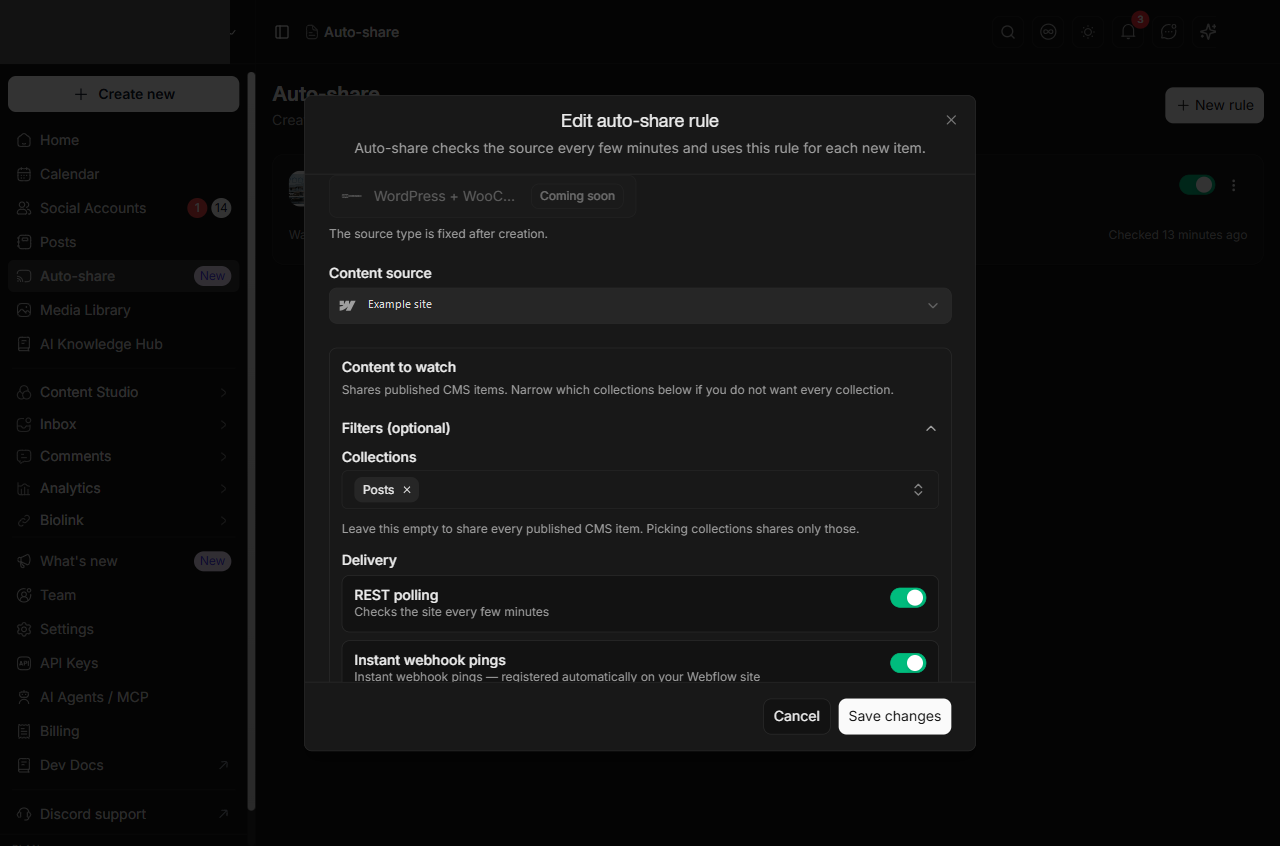The width and height of the screenshot is (1280, 846).
Task: Expand the Comments submenu
Action: [x=224, y=456]
